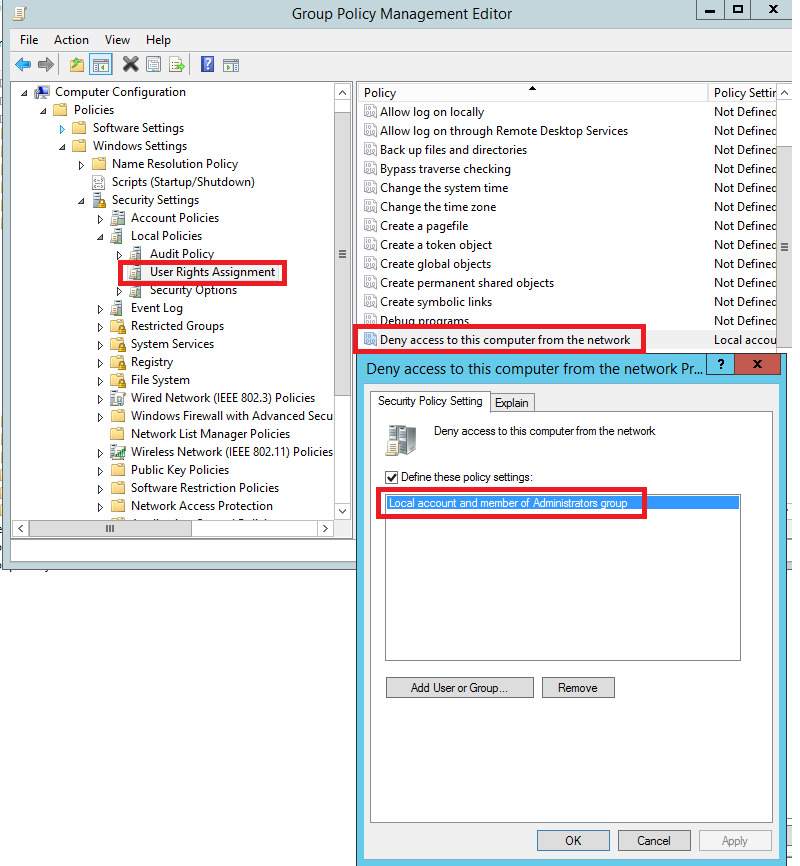Image resolution: width=800 pixels, height=866 pixels.
Task: Open the Action menu
Action: [x=71, y=40]
